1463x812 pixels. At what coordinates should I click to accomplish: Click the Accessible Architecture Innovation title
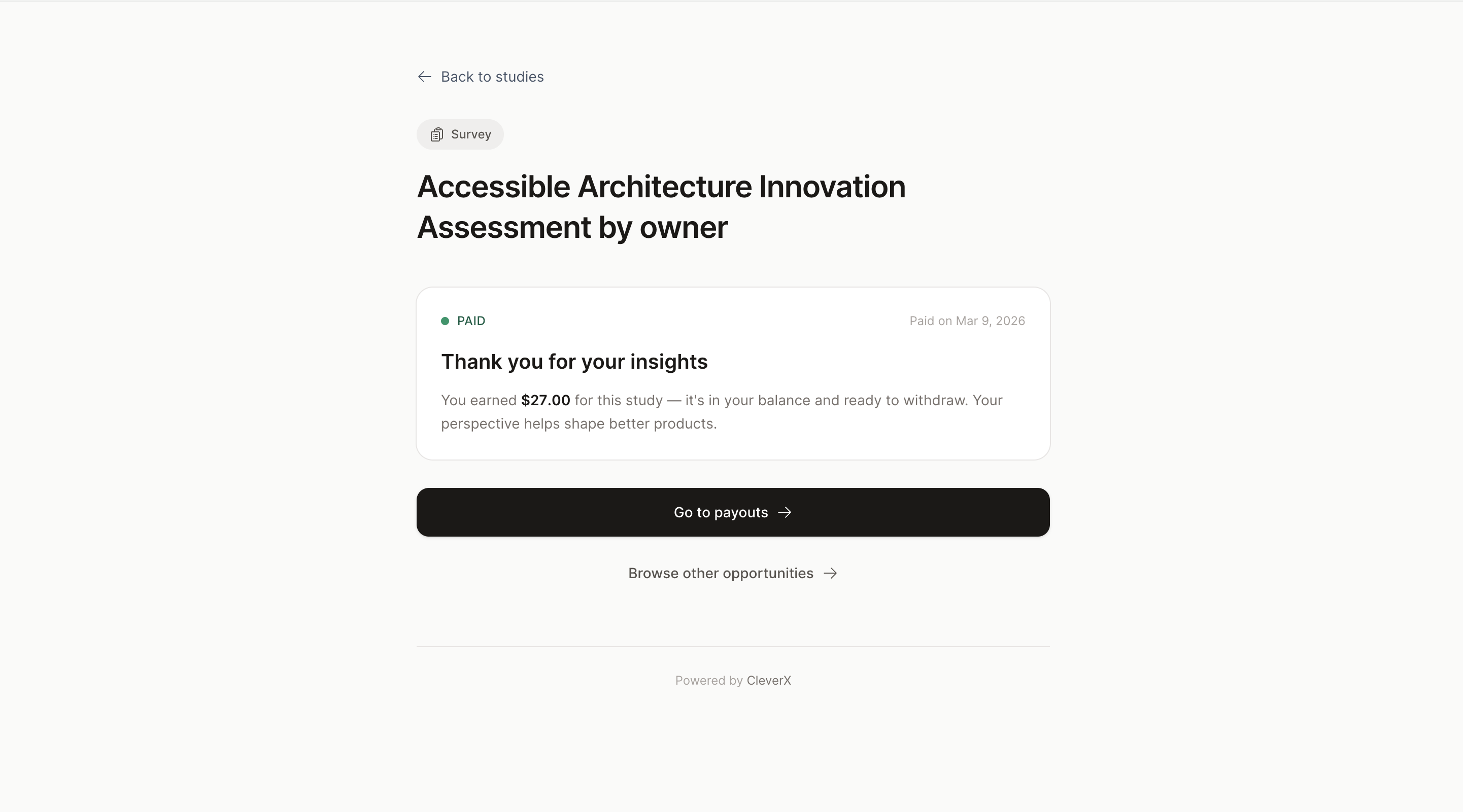(661, 187)
